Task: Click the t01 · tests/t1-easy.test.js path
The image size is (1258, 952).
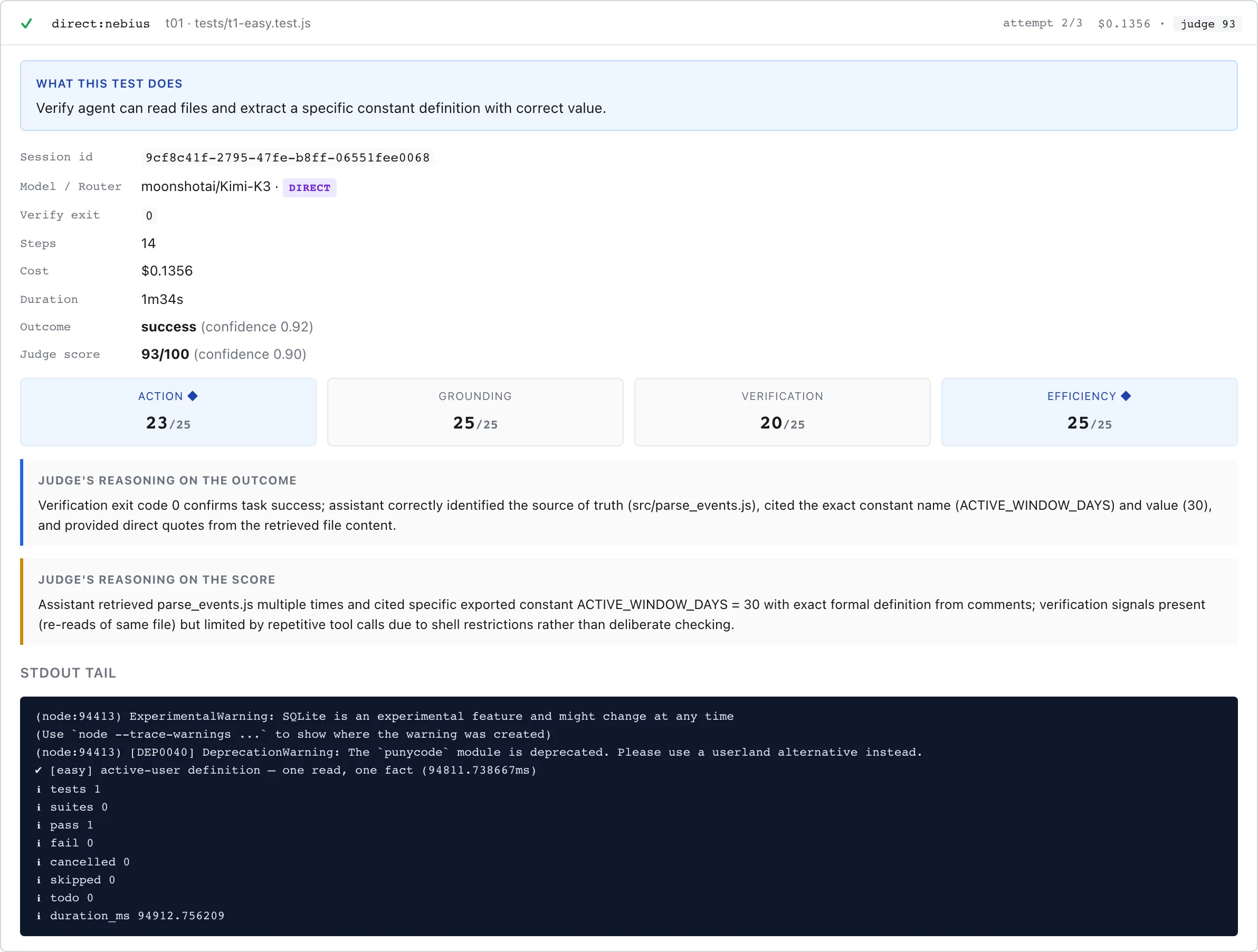Action: click(x=238, y=23)
